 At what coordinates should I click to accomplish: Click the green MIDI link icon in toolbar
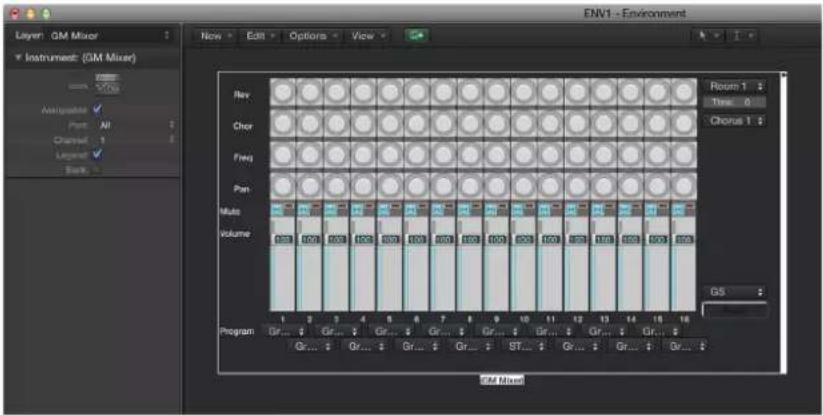417,36
